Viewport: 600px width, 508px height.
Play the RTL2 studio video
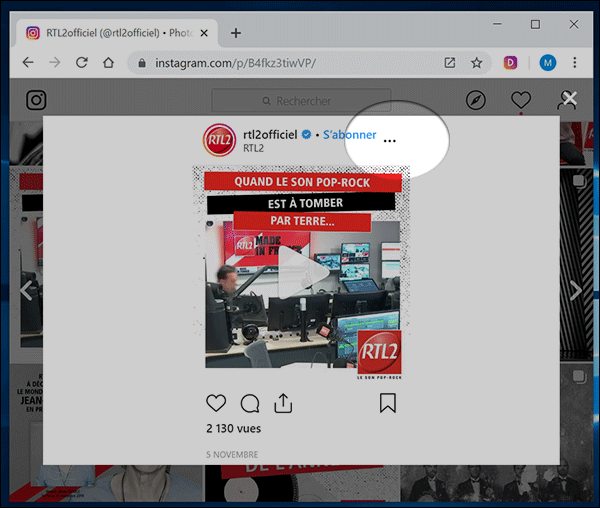(x=302, y=271)
